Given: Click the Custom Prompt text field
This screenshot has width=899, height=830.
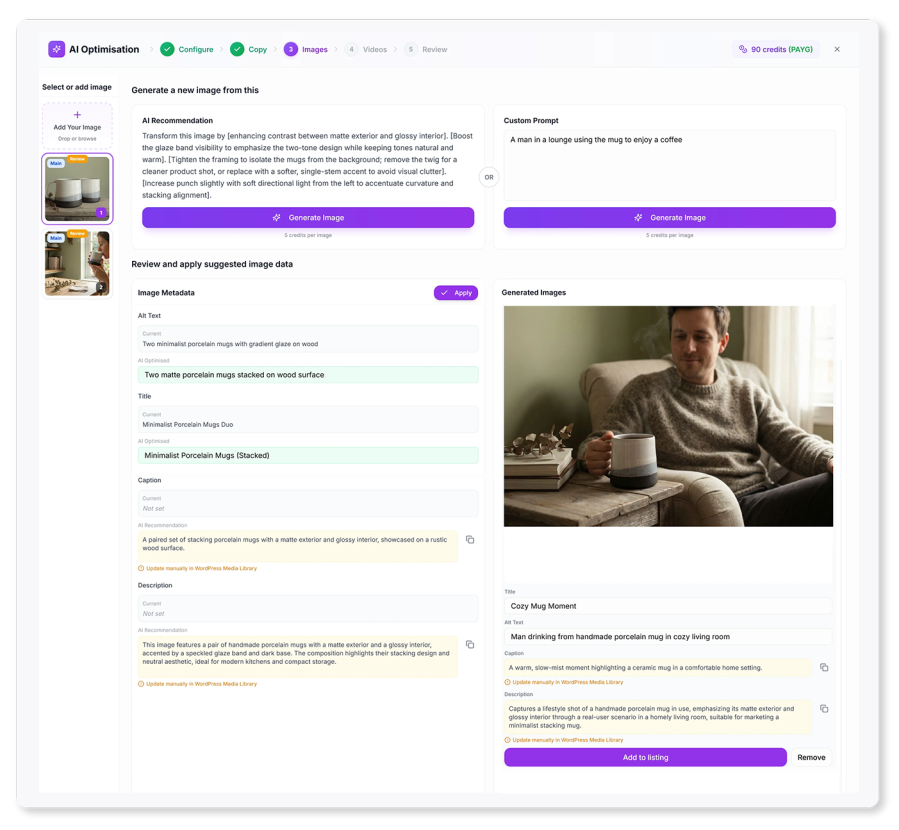Looking at the screenshot, I should click(x=670, y=165).
